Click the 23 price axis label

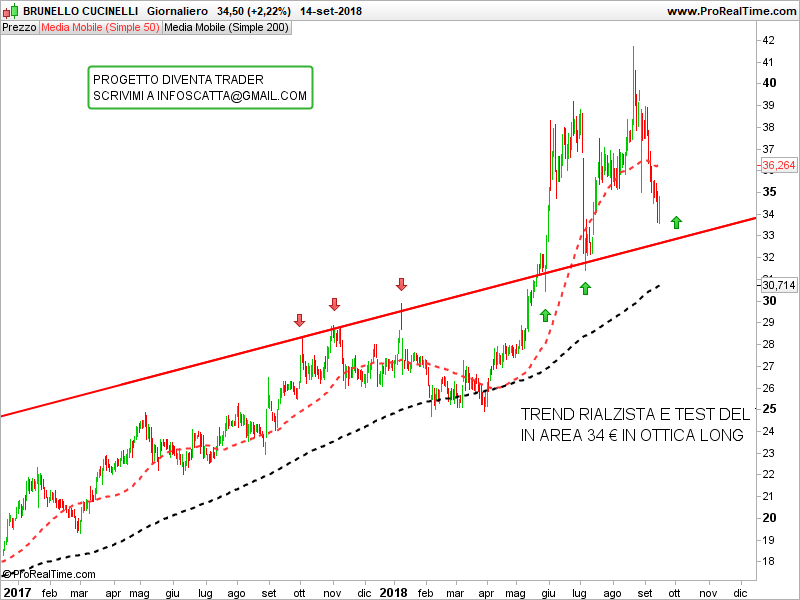[x=768, y=453]
